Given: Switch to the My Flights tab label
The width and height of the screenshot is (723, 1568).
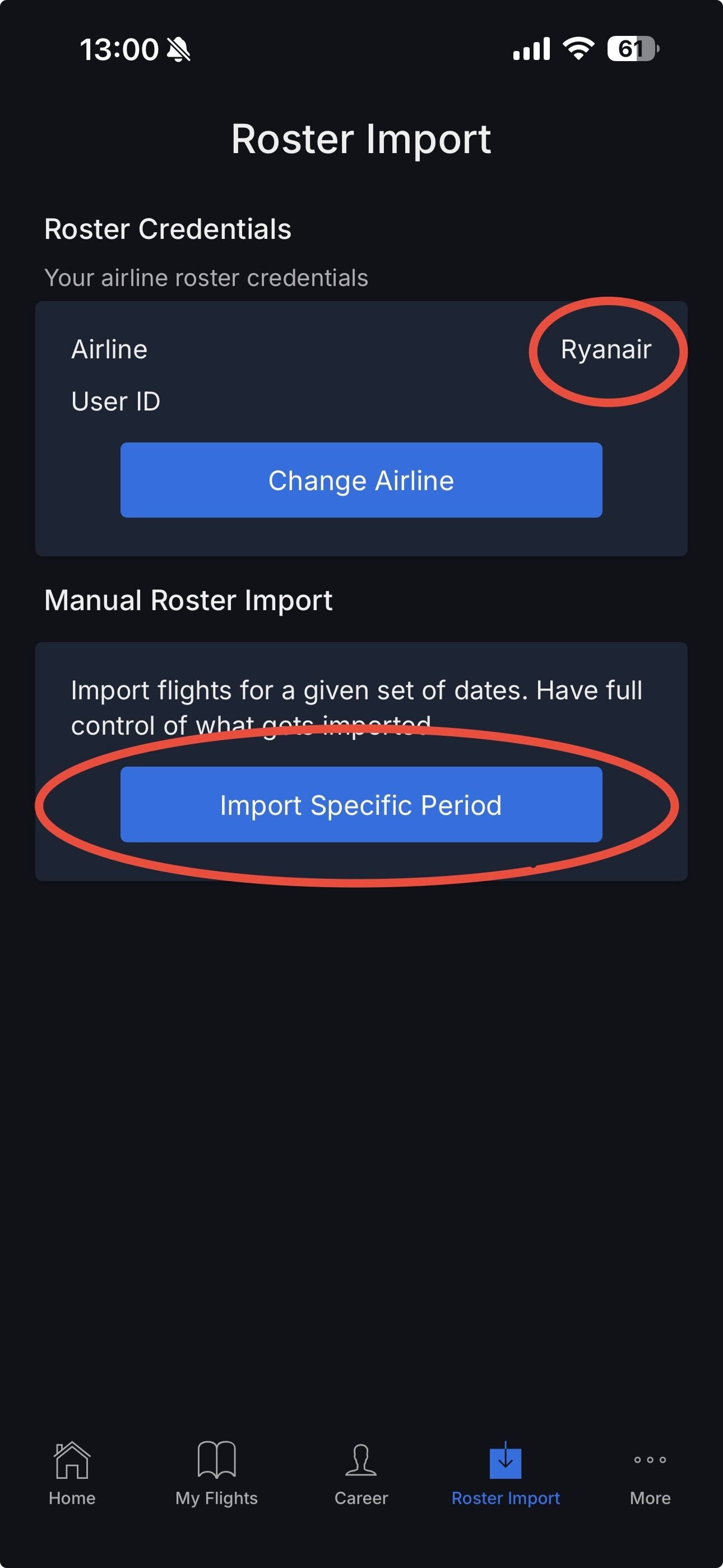Looking at the screenshot, I should pos(216,1498).
